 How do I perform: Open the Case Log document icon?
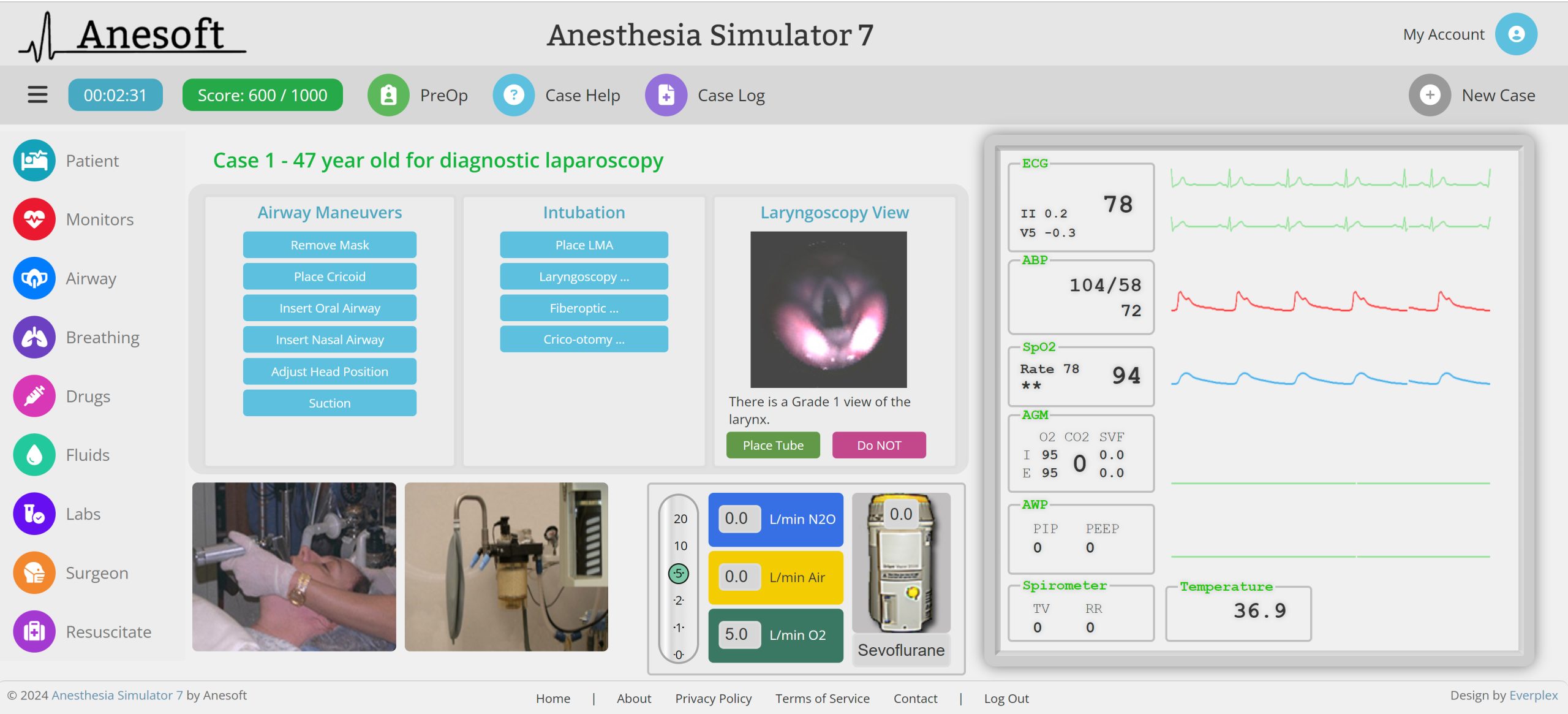(x=666, y=95)
